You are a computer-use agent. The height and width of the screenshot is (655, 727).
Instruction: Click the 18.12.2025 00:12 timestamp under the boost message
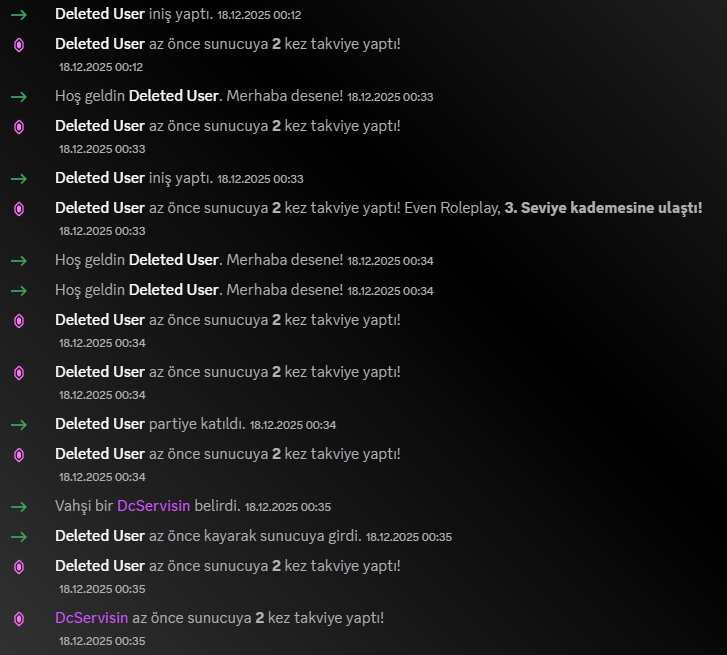(101, 67)
